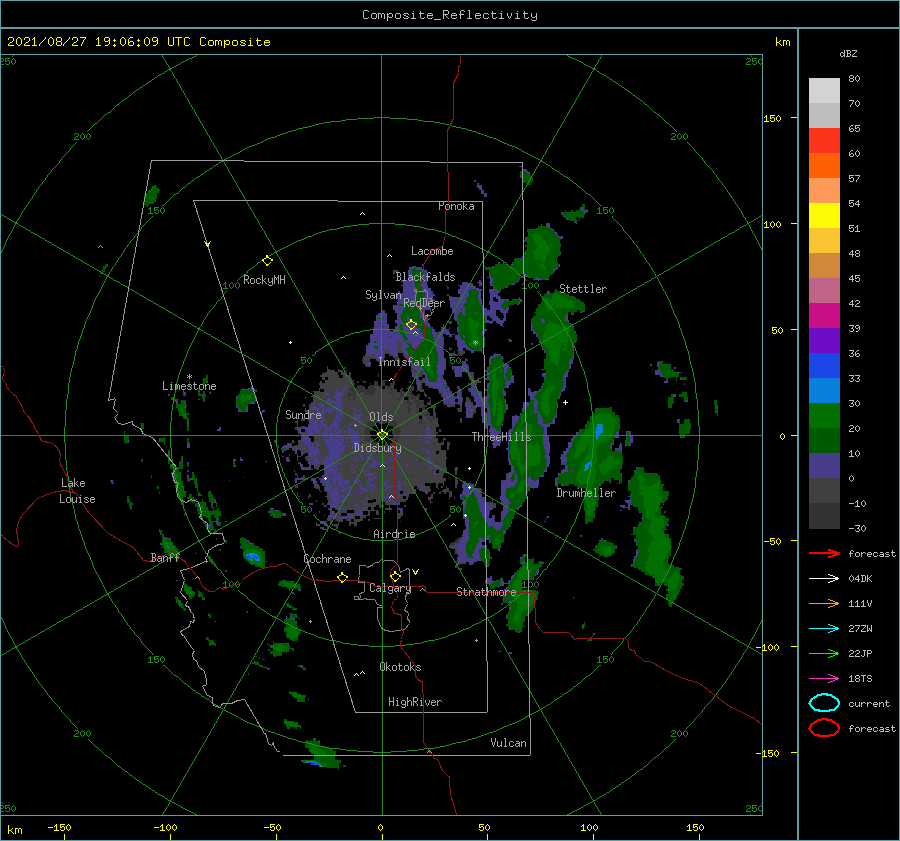Image resolution: width=900 pixels, height=841 pixels.
Task: Click the cyan 27ZW arrow icon
Action: click(x=824, y=629)
